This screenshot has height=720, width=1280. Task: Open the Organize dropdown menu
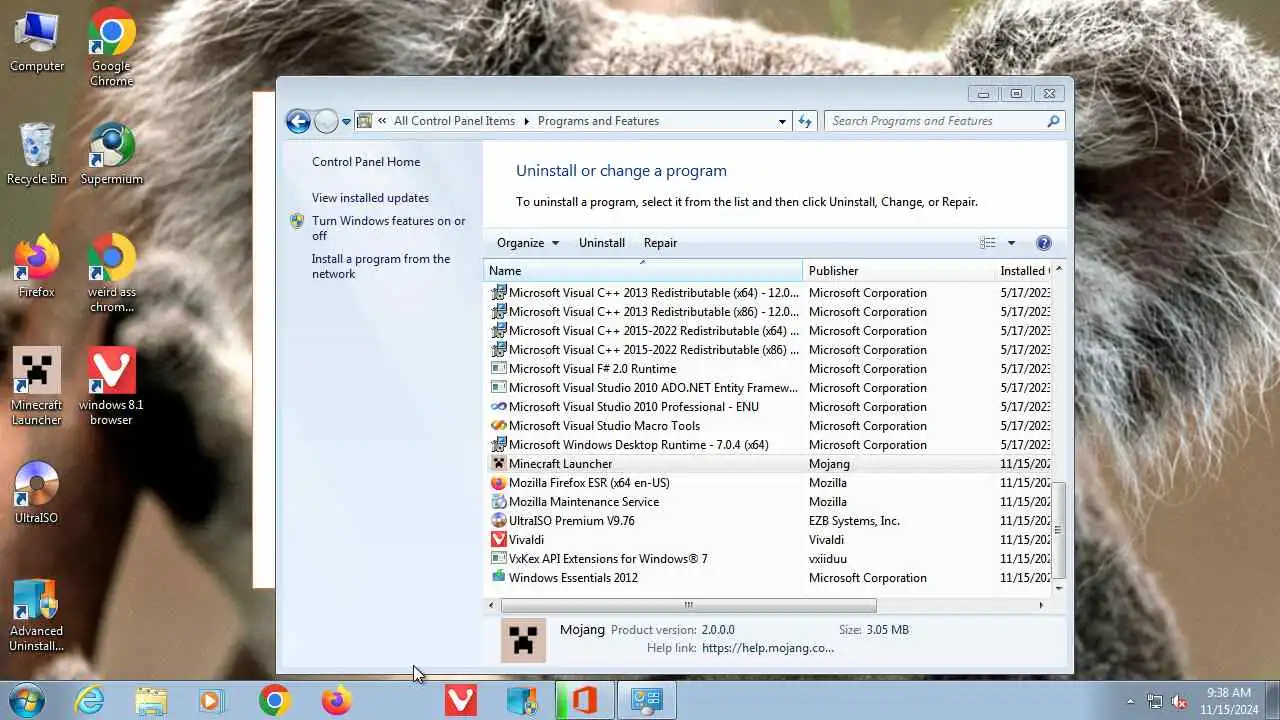click(528, 243)
